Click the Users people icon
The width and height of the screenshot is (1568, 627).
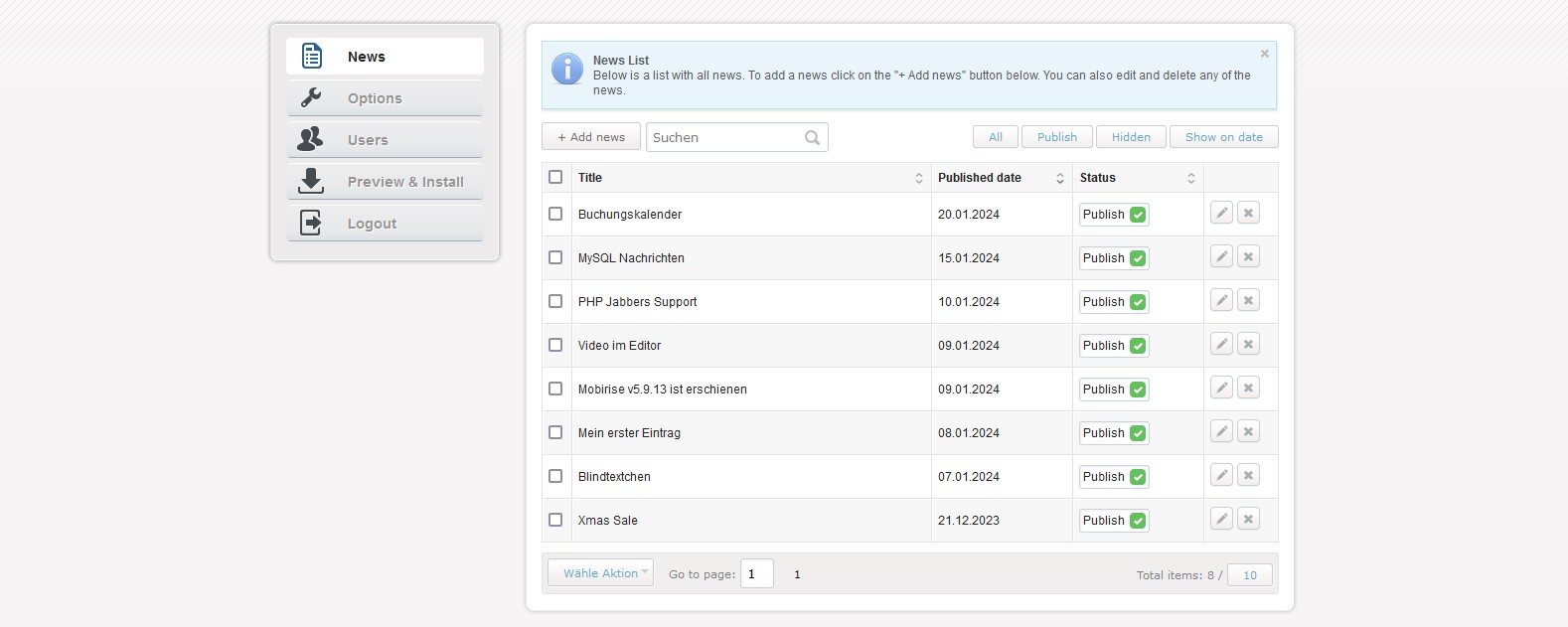(x=311, y=139)
